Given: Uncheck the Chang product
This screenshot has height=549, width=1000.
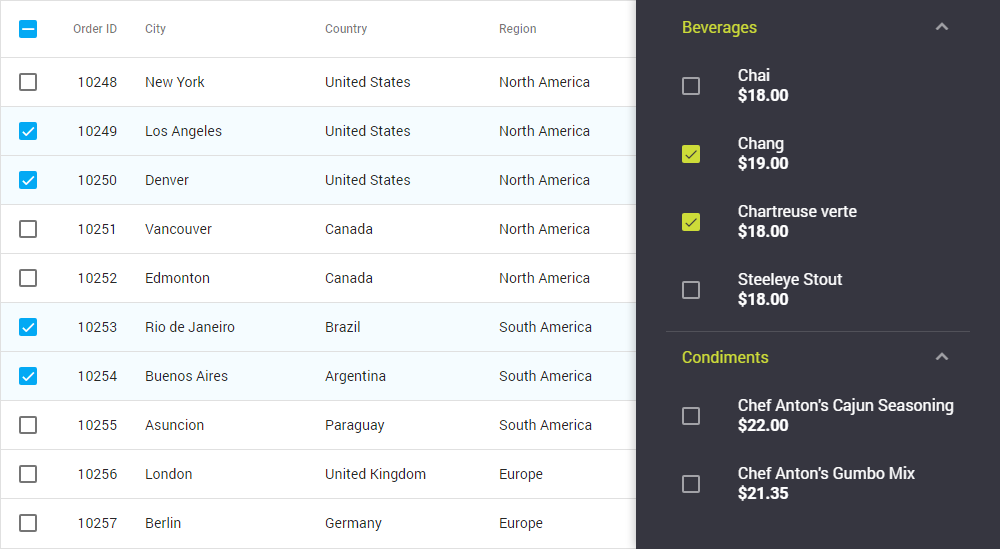Looking at the screenshot, I should 691,154.
